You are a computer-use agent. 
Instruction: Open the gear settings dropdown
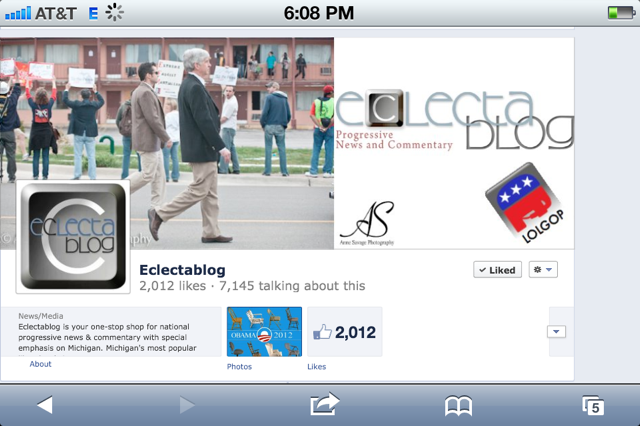tap(543, 270)
